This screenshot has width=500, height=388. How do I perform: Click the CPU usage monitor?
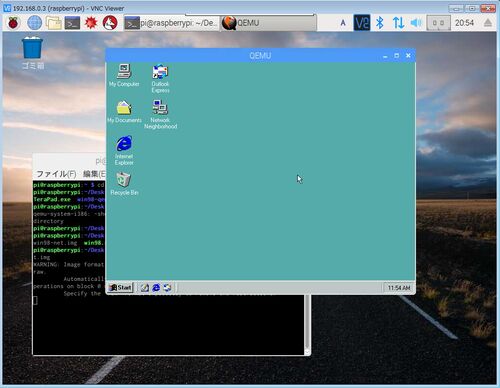pyautogui.click(x=438, y=23)
